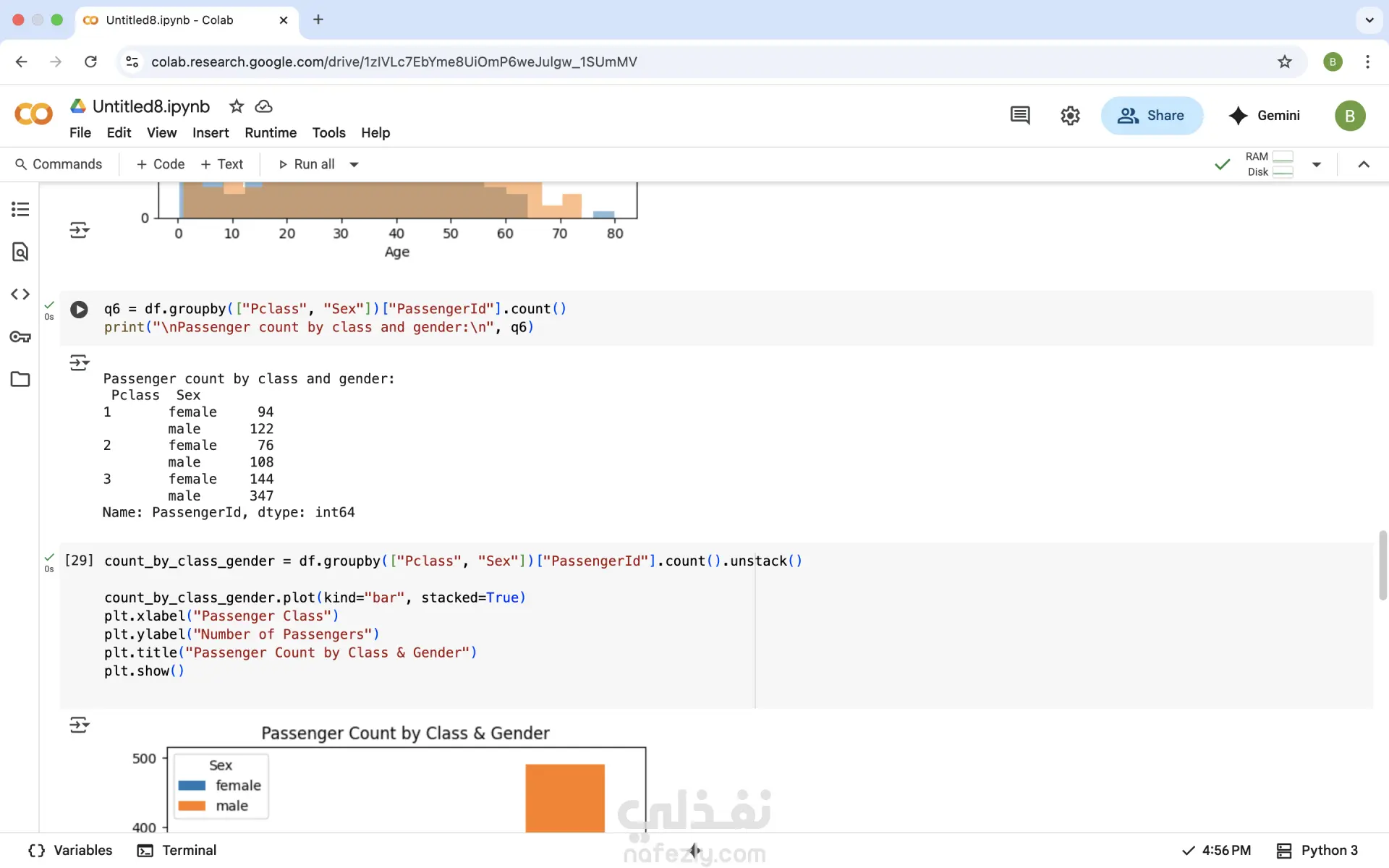
Task: Toggle output of bar chart cell
Action: coord(79,725)
